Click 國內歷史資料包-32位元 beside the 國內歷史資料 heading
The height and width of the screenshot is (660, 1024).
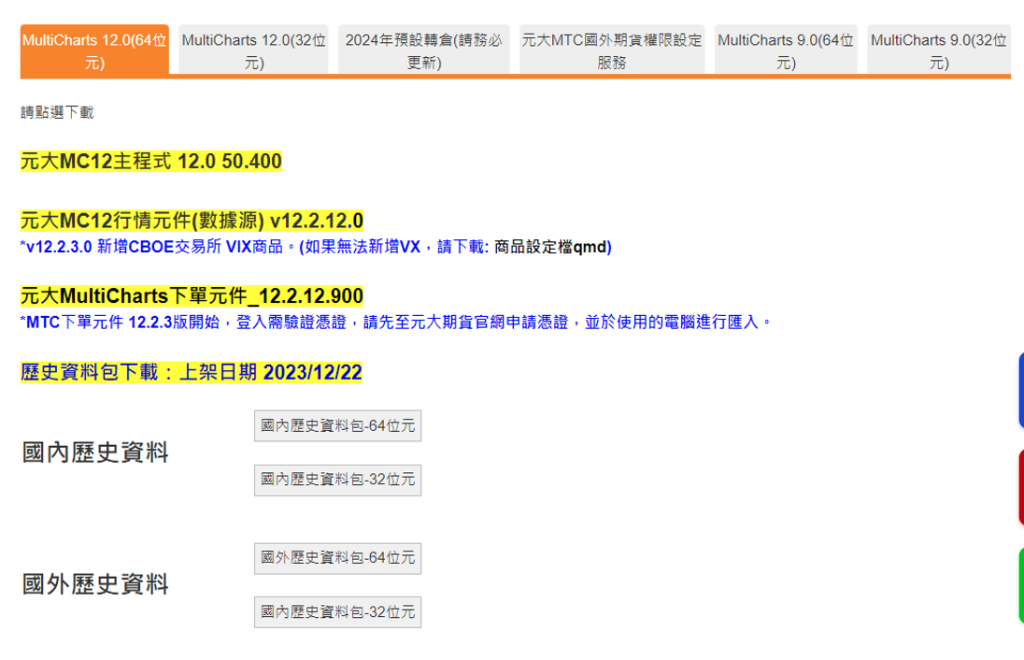(x=338, y=480)
